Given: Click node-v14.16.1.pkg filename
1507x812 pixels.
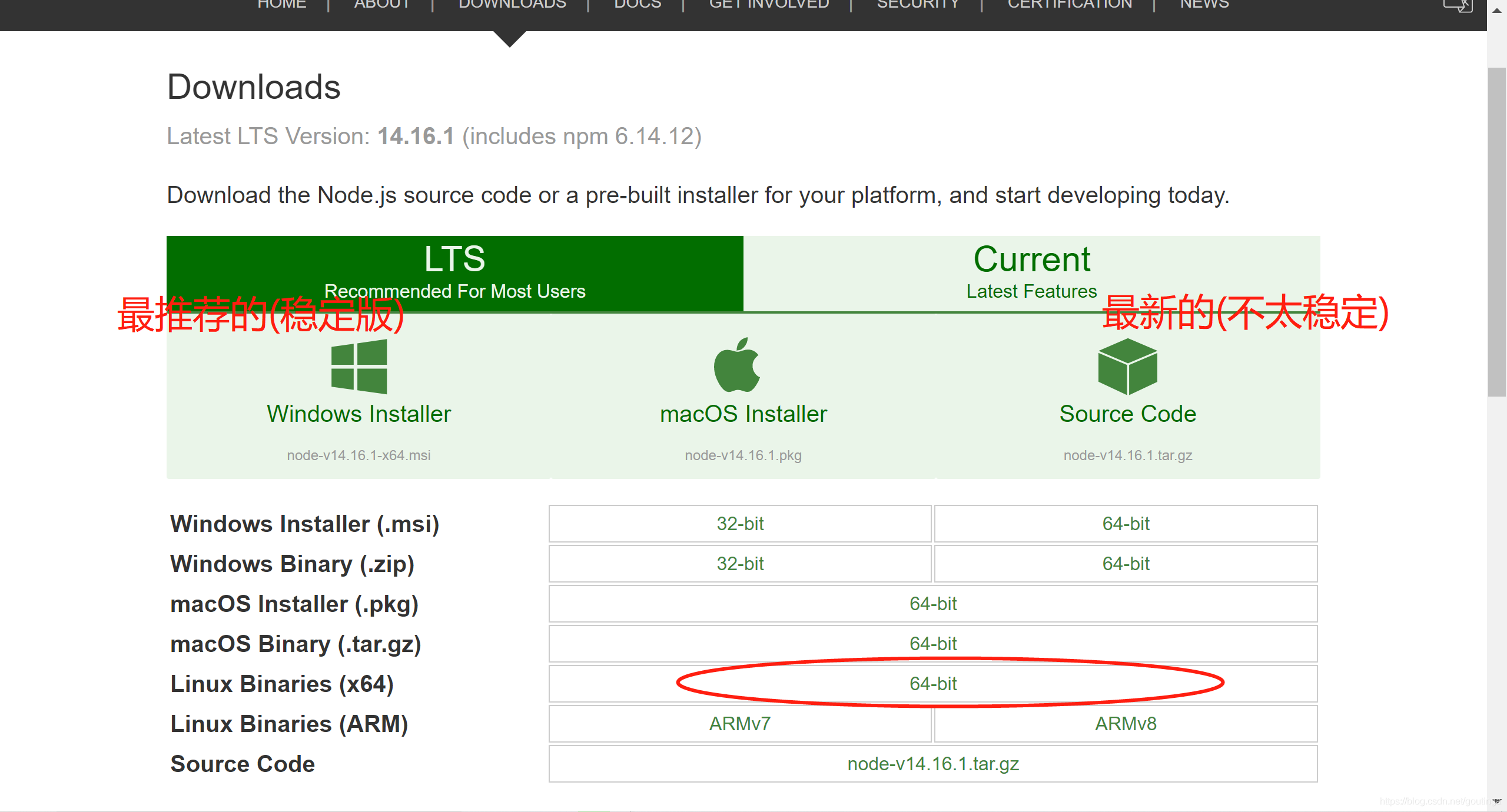Looking at the screenshot, I should [743, 455].
